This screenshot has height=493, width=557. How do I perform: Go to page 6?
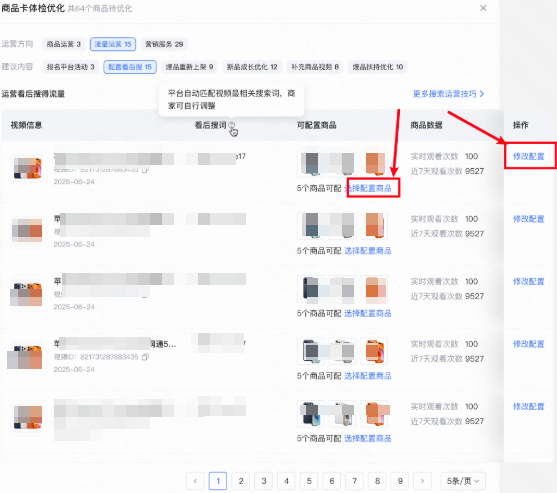[x=331, y=481]
